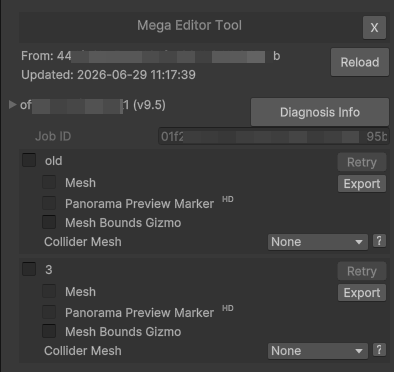Close the Mega Editor Tool with X
This screenshot has width=394, height=372.
[x=374, y=27]
